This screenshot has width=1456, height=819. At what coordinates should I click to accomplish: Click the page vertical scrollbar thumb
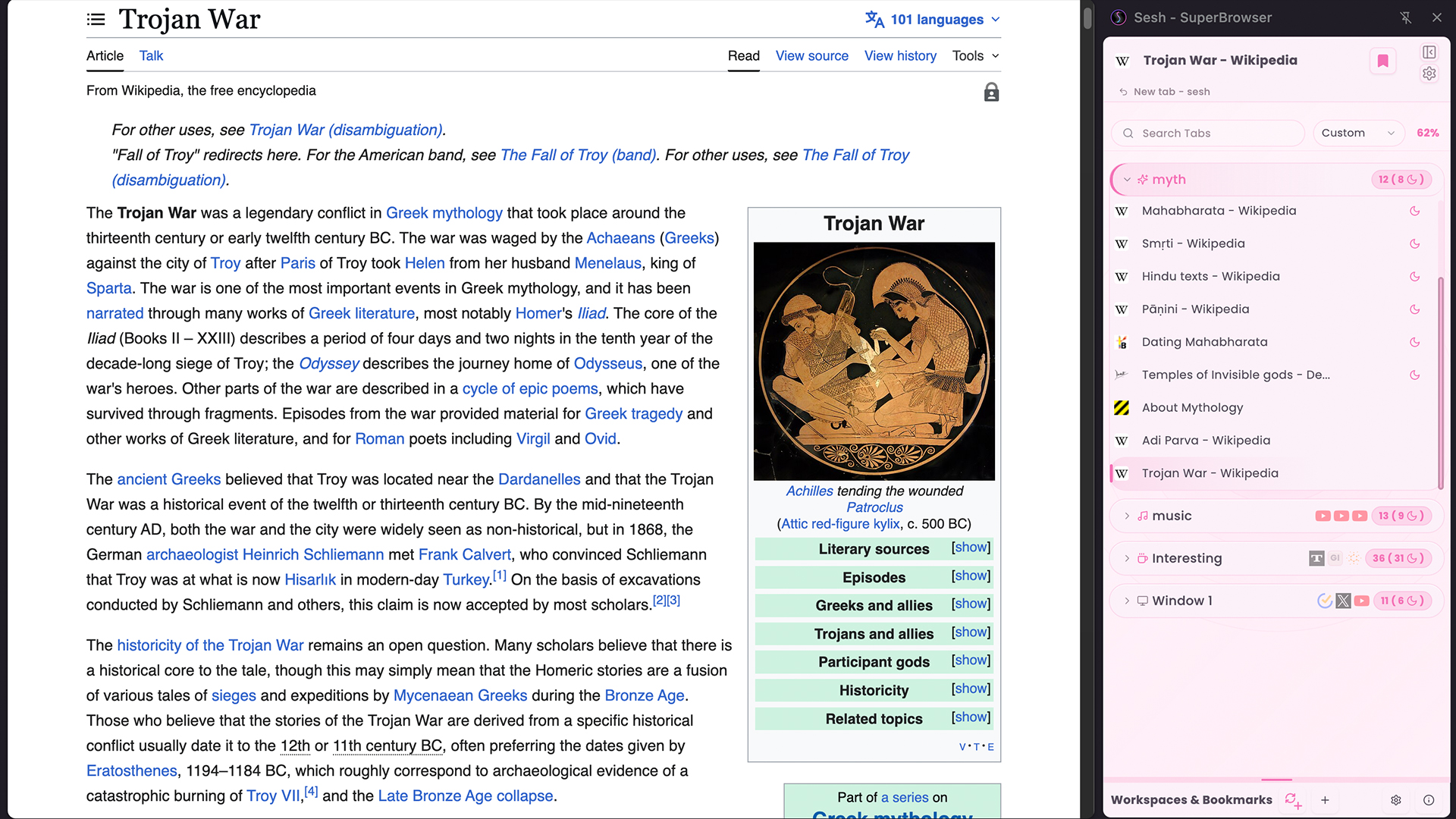click(x=1087, y=17)
